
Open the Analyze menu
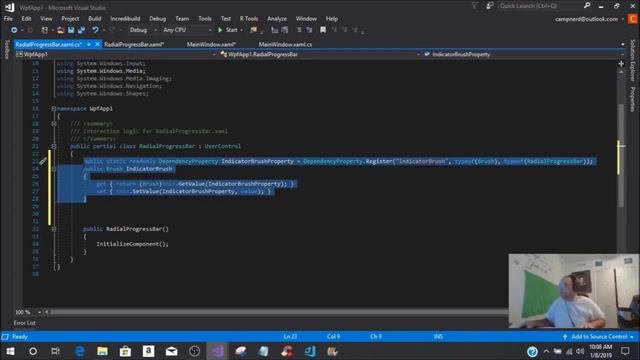coord(277,19)
